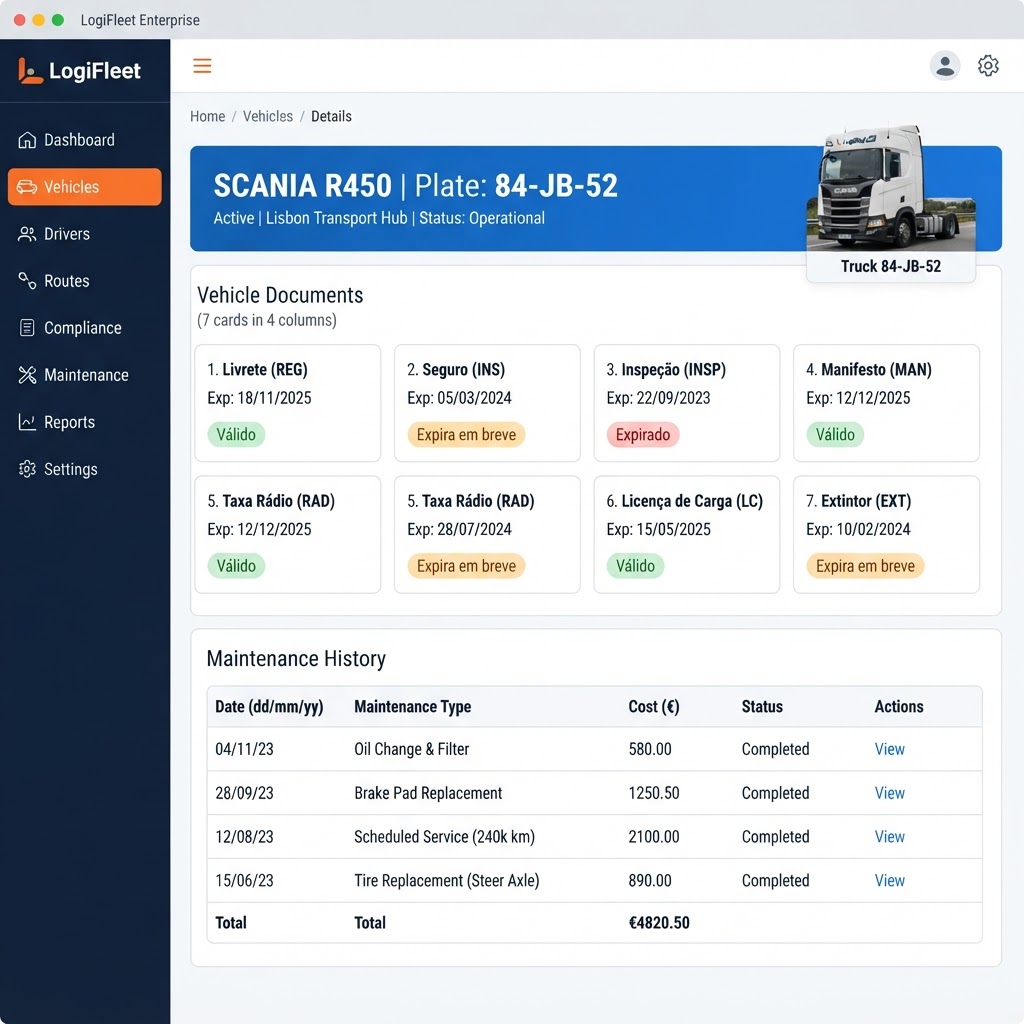Screen dimensions: 1024x1024
Task: Navigate to the Vehicles breadcrumb
Action: coord(268,116)
